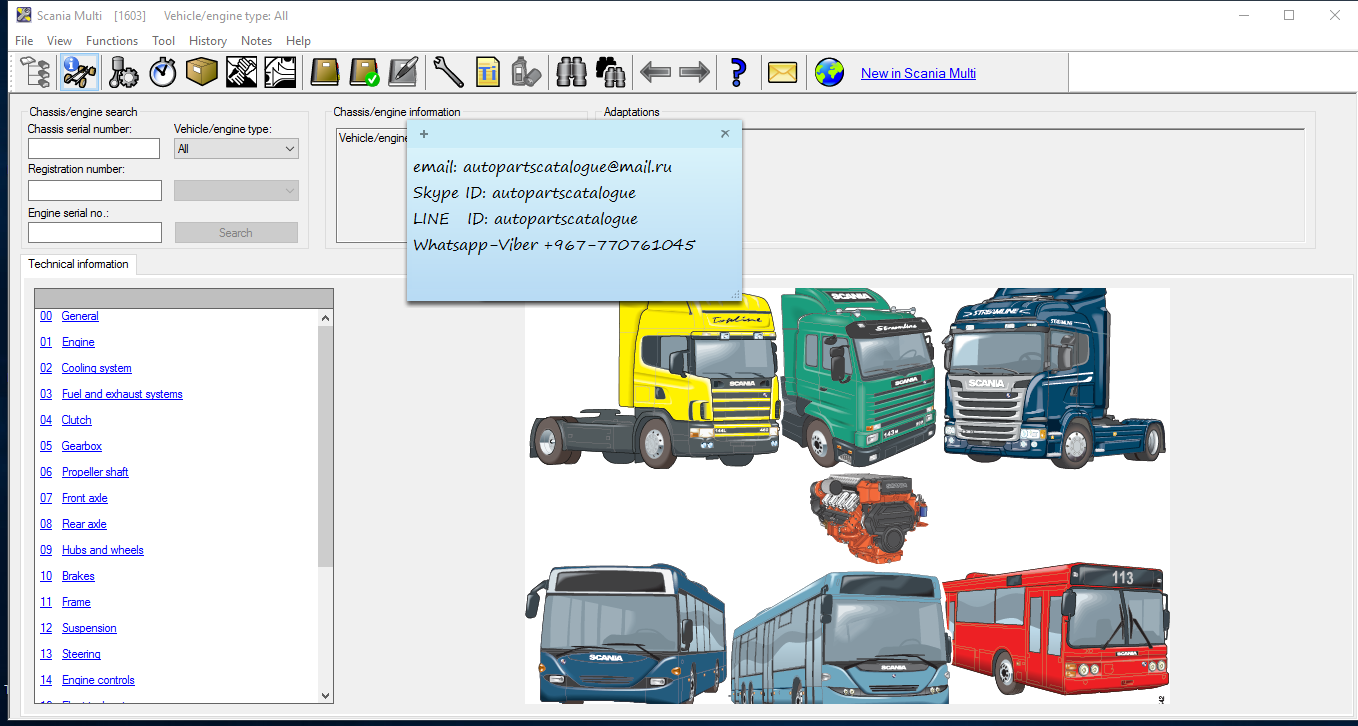Open the New in Scania Multi link
Image resolution: width=1358 pixels, height=726 pixels.
[x=918, y=73]
